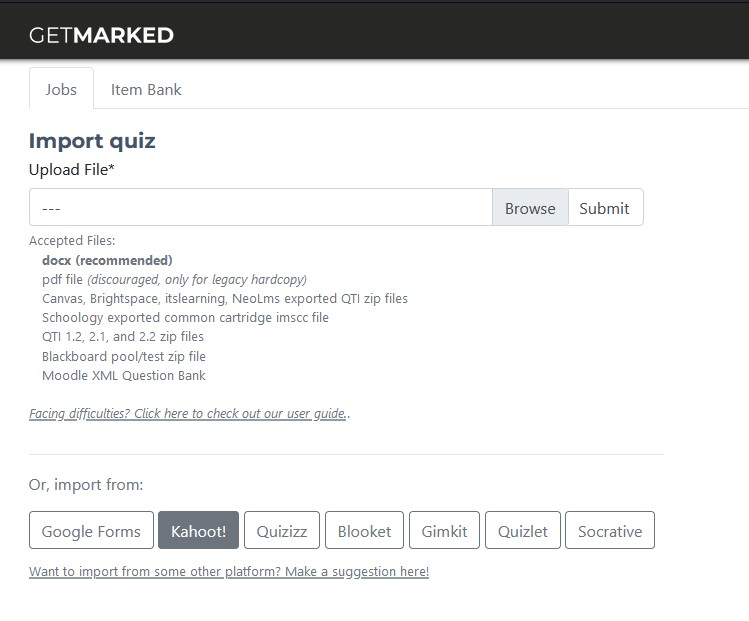
Task: Switch to the Item Bank tab
Action: pos(146,89)
